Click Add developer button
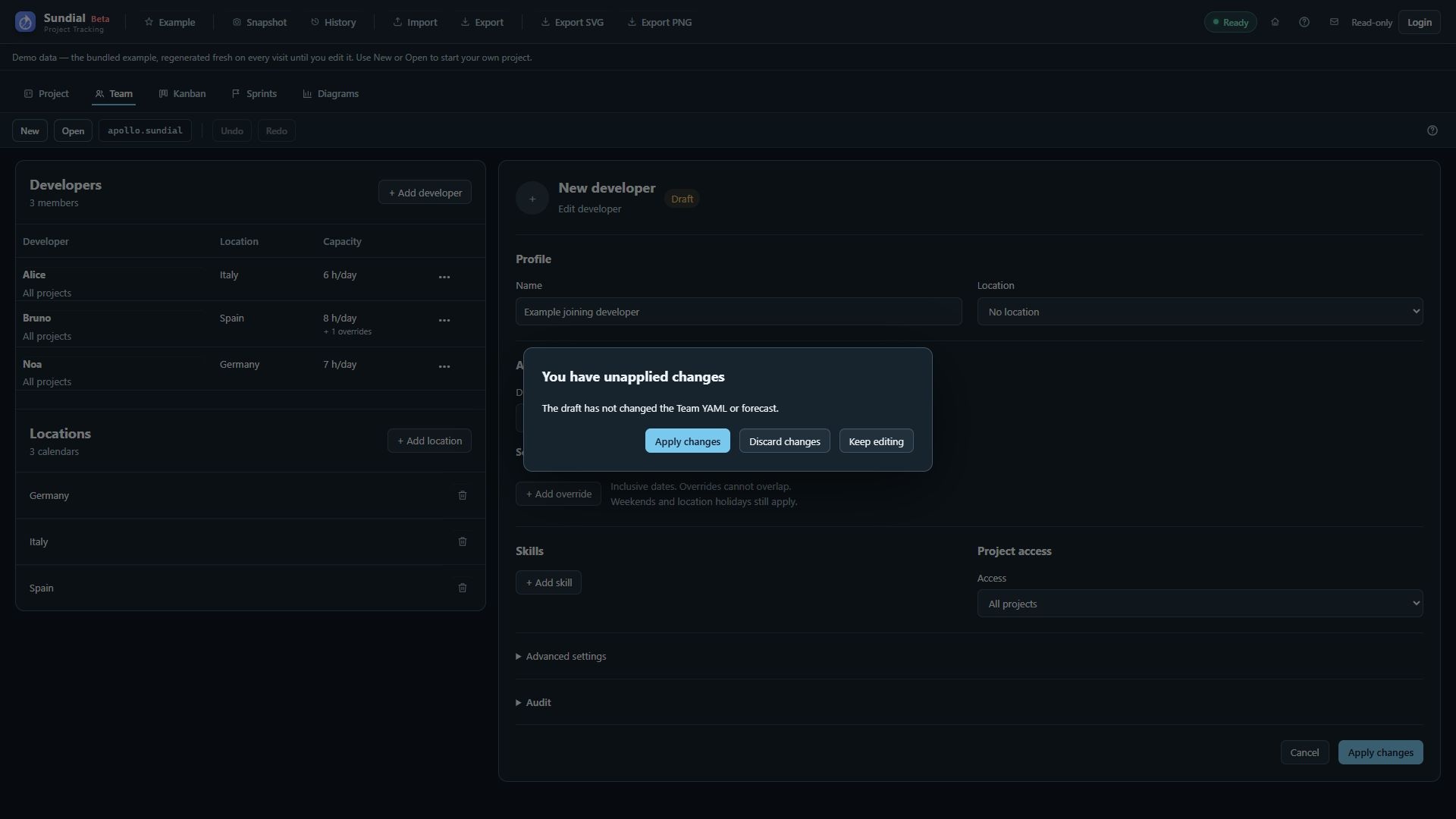Screen dimensions: 1456x819 coord(425,193)
